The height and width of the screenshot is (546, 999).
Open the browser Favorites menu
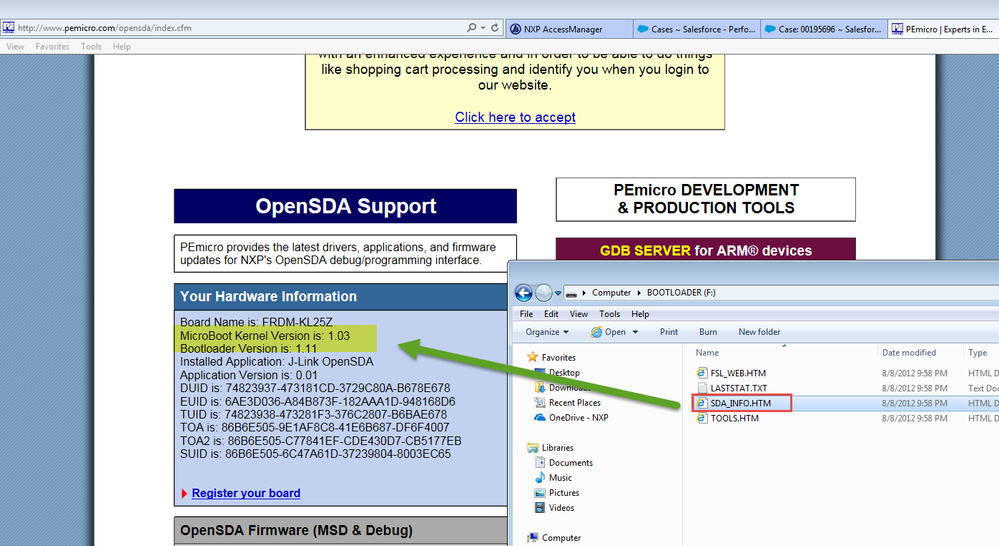coord(52,47)
